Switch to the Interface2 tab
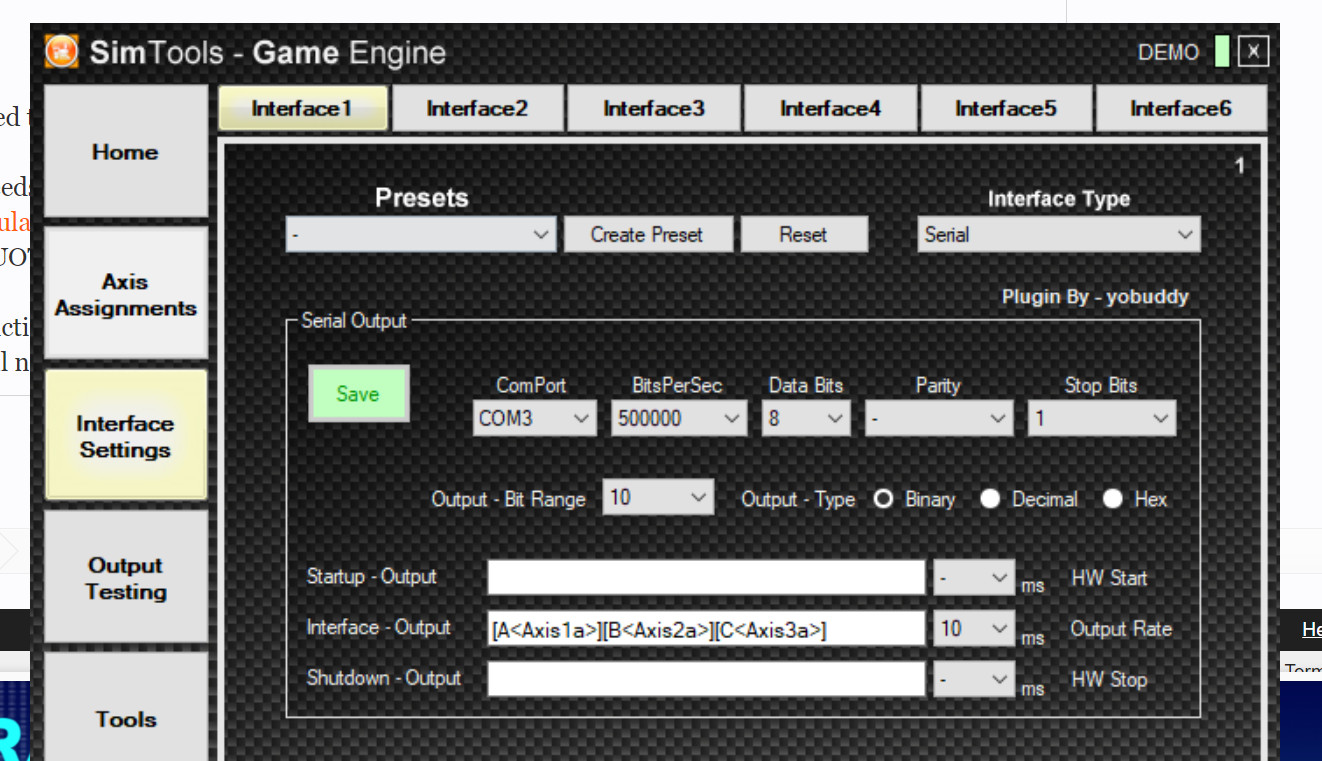 tap(478, 108)
